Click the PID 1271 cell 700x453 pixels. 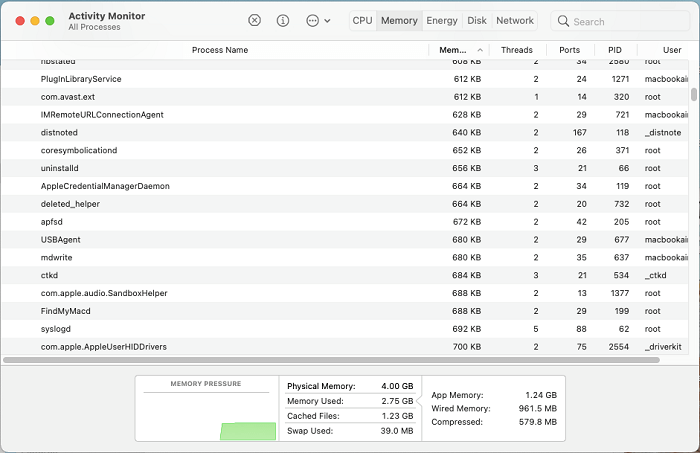coord(620,79)
